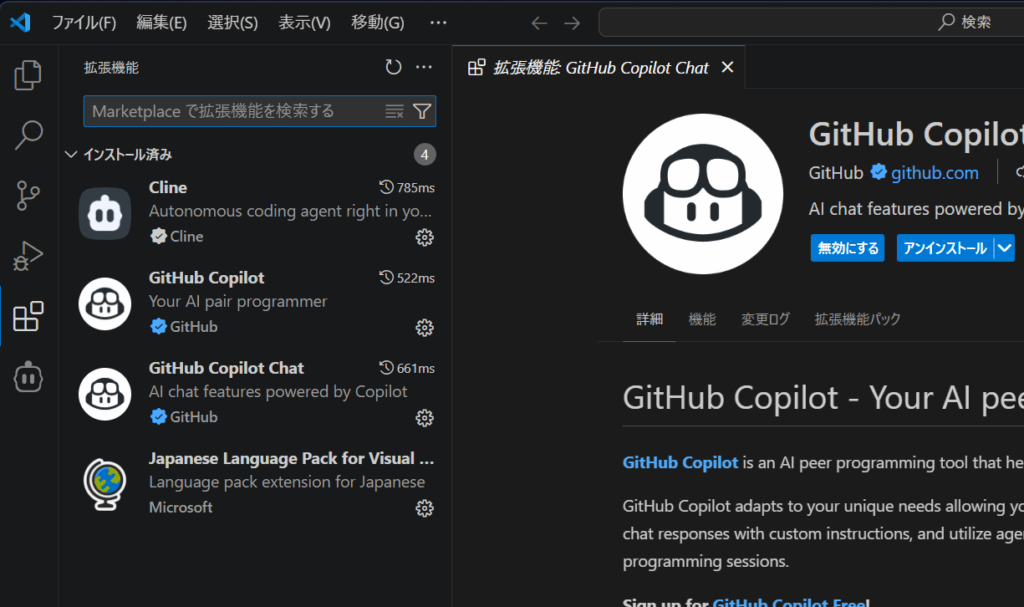Go back with the left arrow
Image resolution: width=1024 pixels, height=607 pixels.
(539, 23)
